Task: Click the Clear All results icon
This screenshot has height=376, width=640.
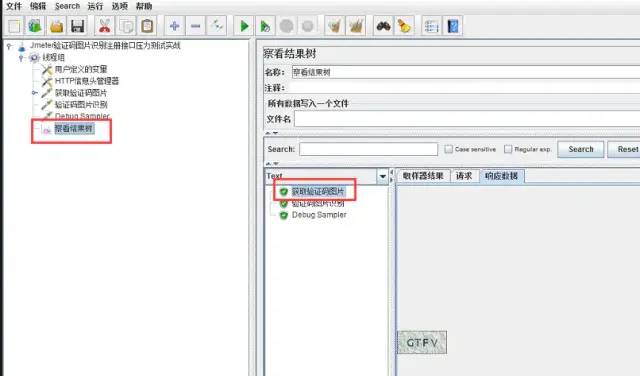Action: pyautogui.click(x=356, y=26)
